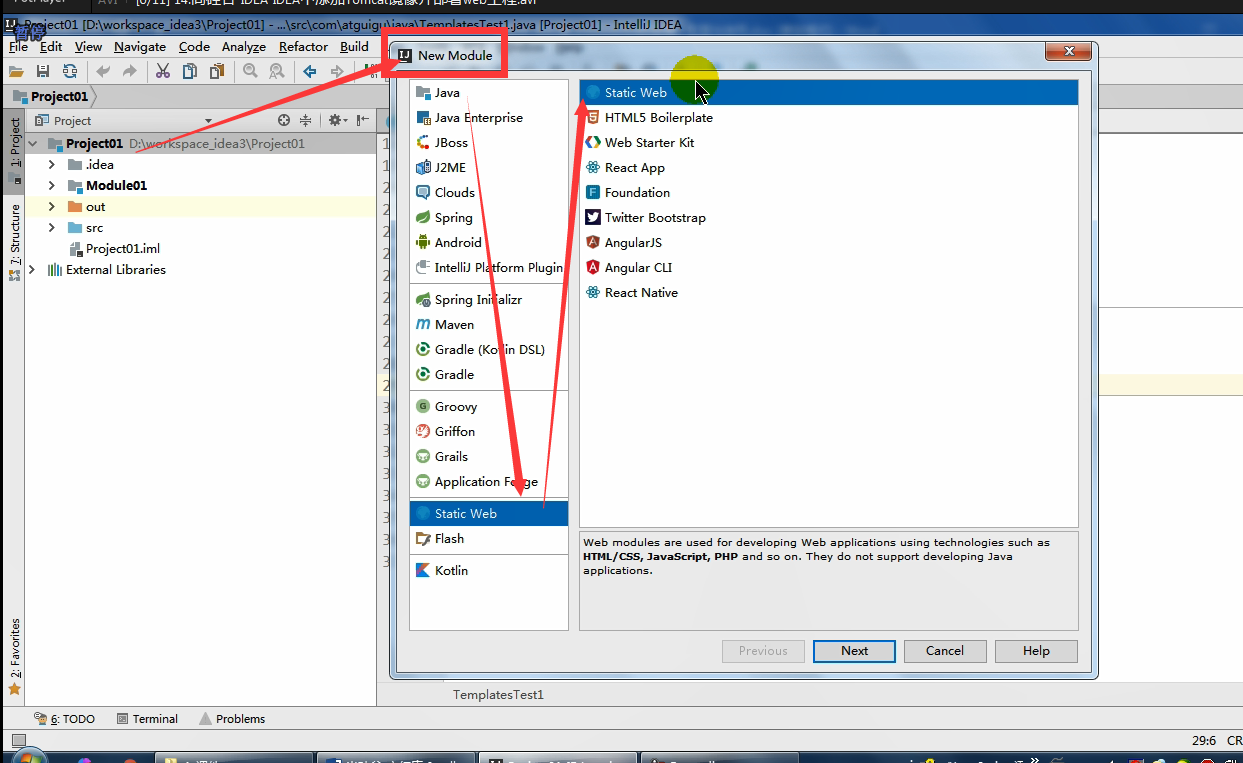Click Collapse All icon in Project panel
This screenshot has width=1243, height=763.
308,120
